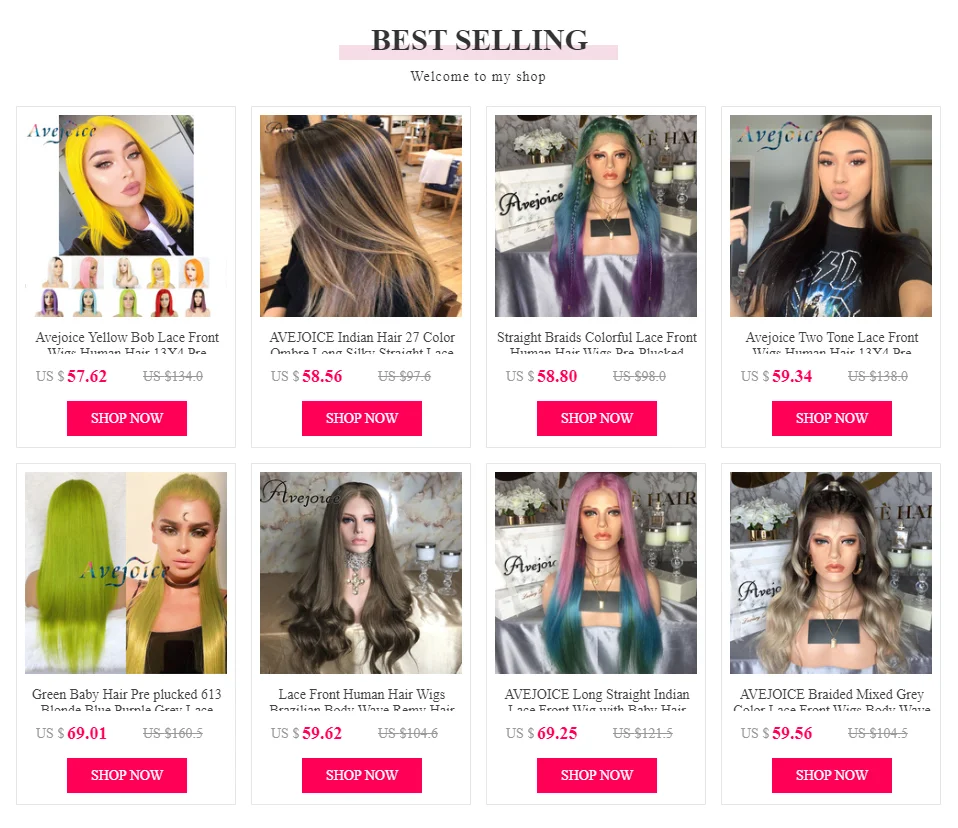Click Shop Now under the $69.25 wig
The width and height of the screenshot is (958, 828).
click(597, 775)
